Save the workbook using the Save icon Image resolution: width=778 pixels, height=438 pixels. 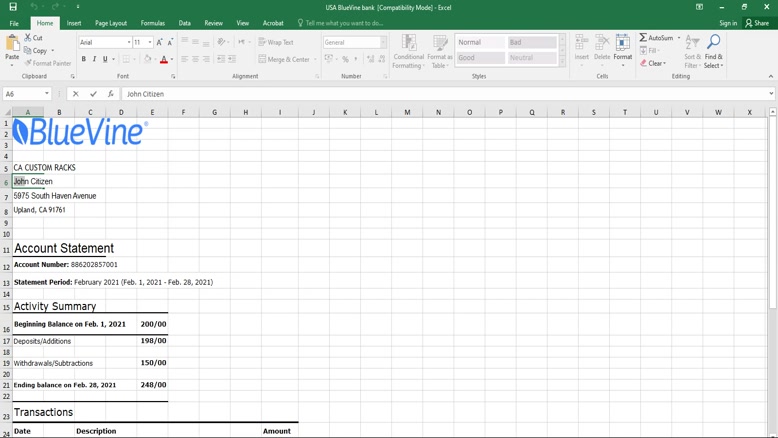13,7
